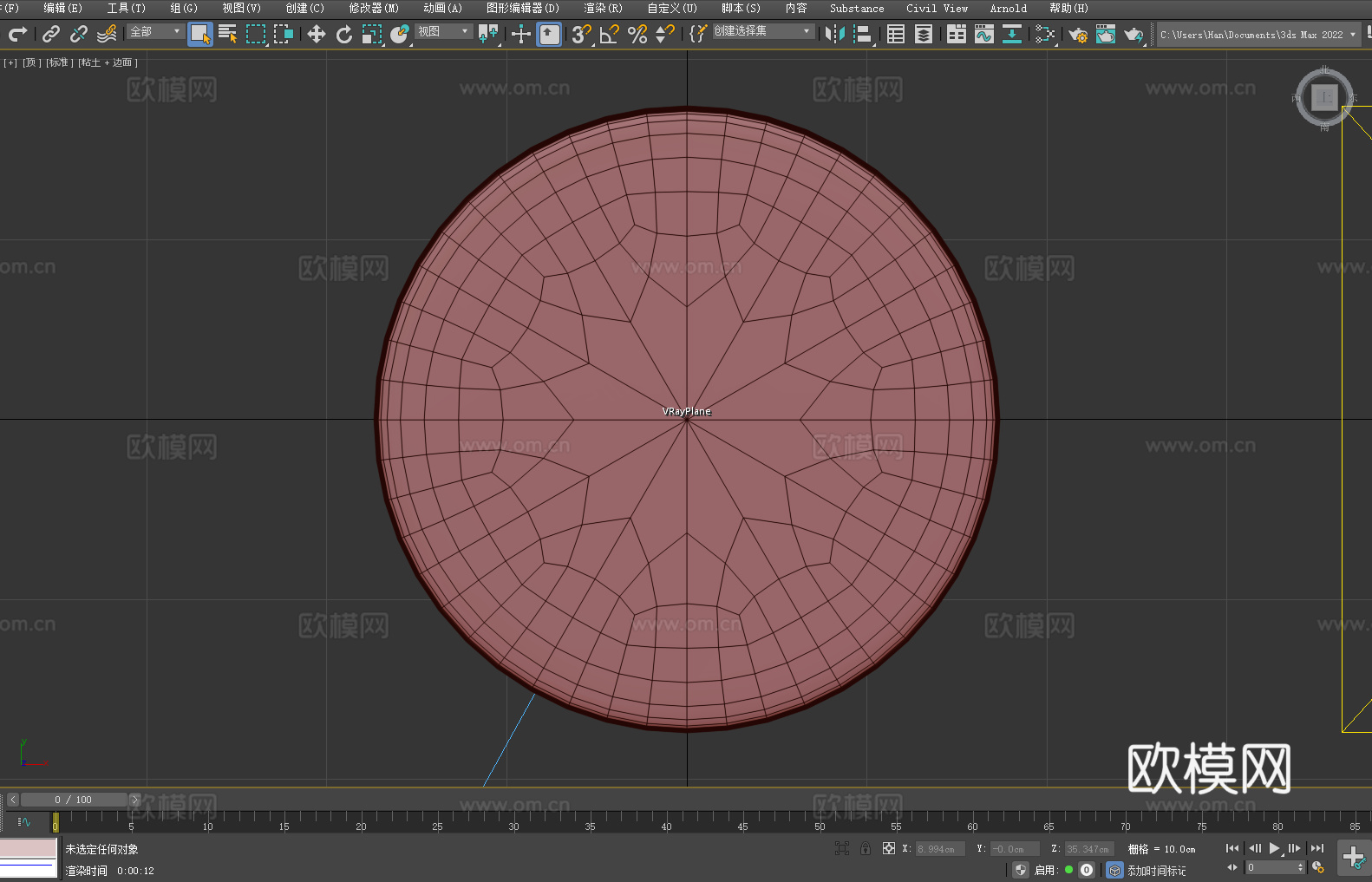Open the 渲染(R) menu

[x=604, y=8]
